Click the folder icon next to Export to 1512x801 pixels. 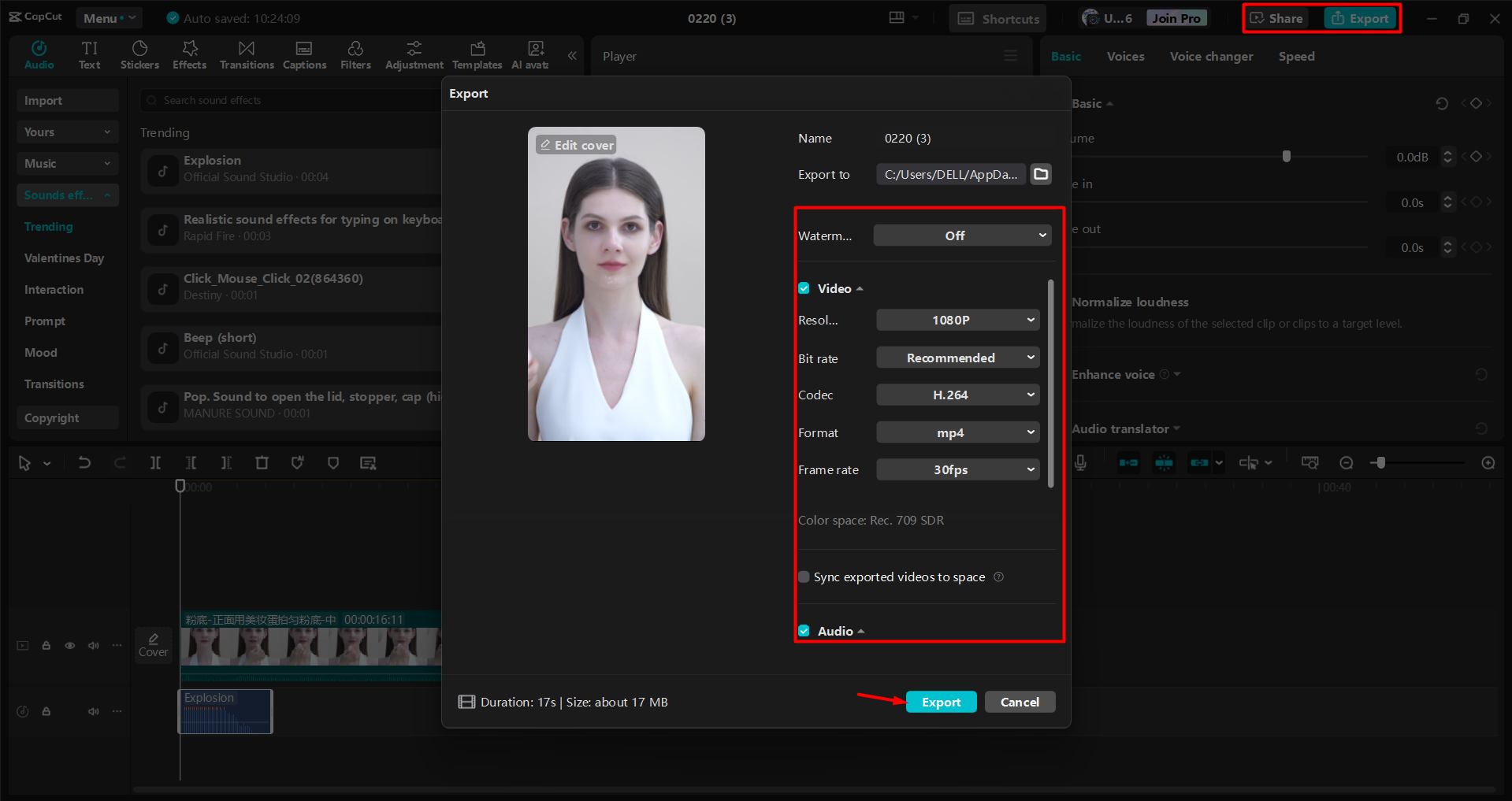(1041, 174)
